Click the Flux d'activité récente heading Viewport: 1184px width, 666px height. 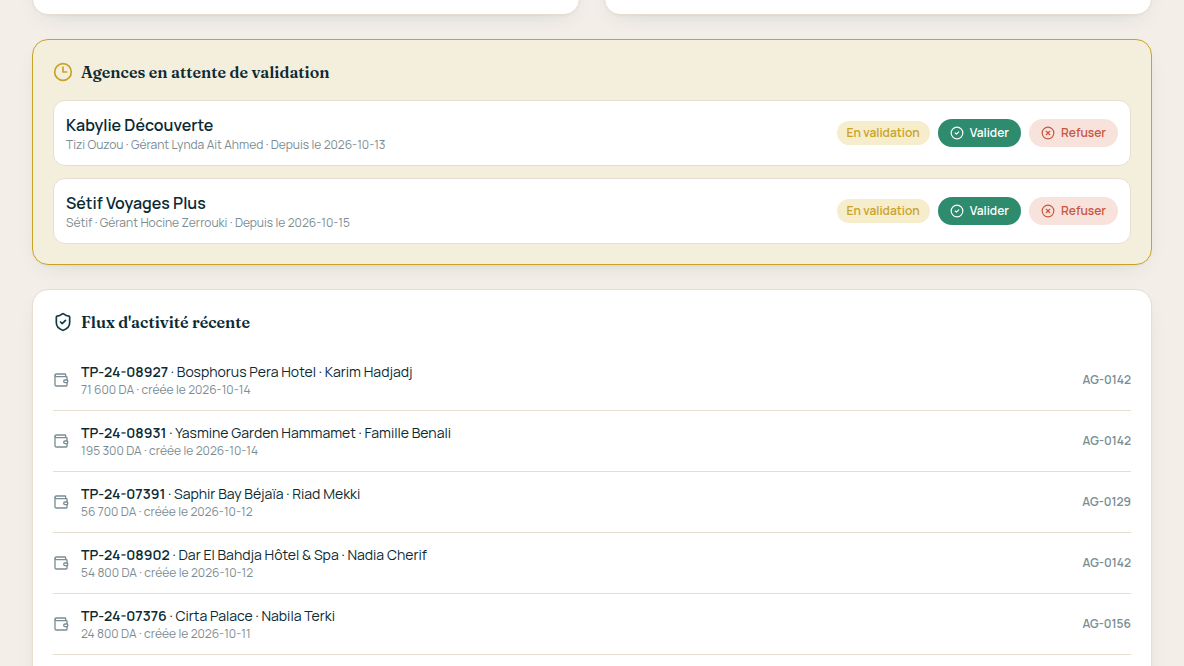[x=165, y=322]
